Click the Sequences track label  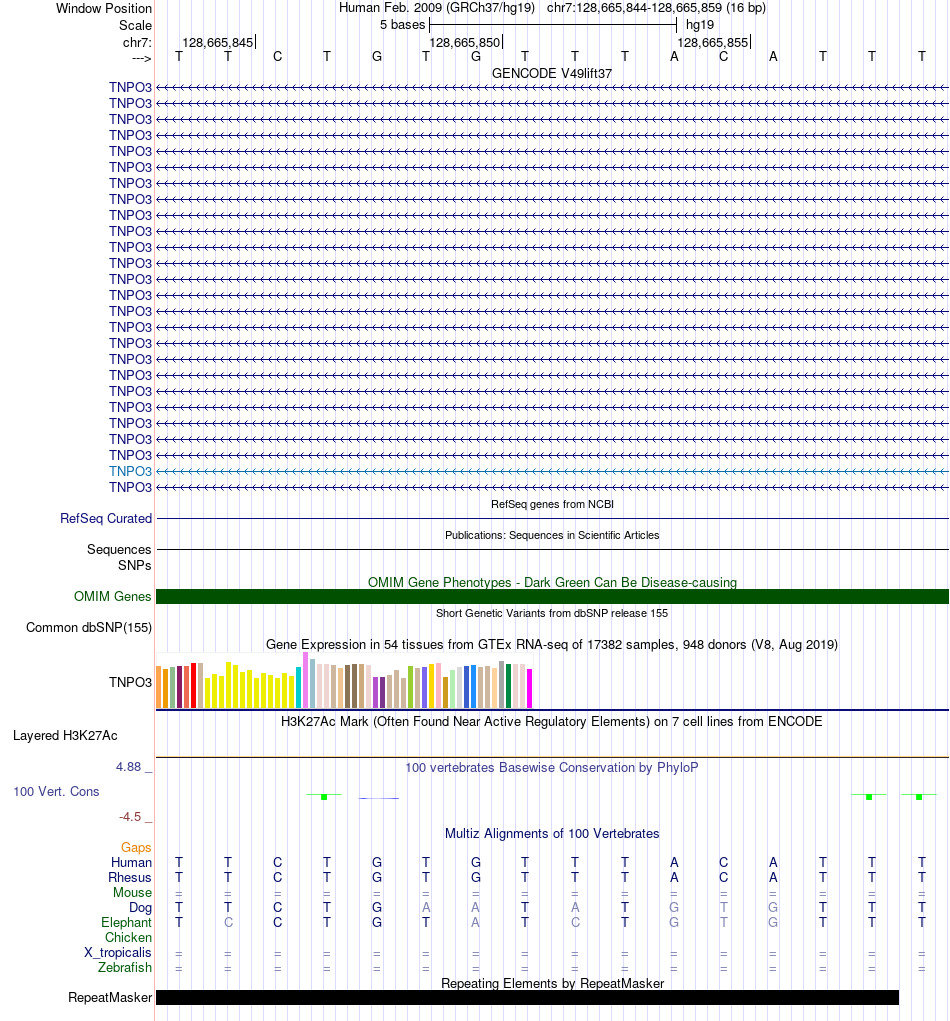119,550
